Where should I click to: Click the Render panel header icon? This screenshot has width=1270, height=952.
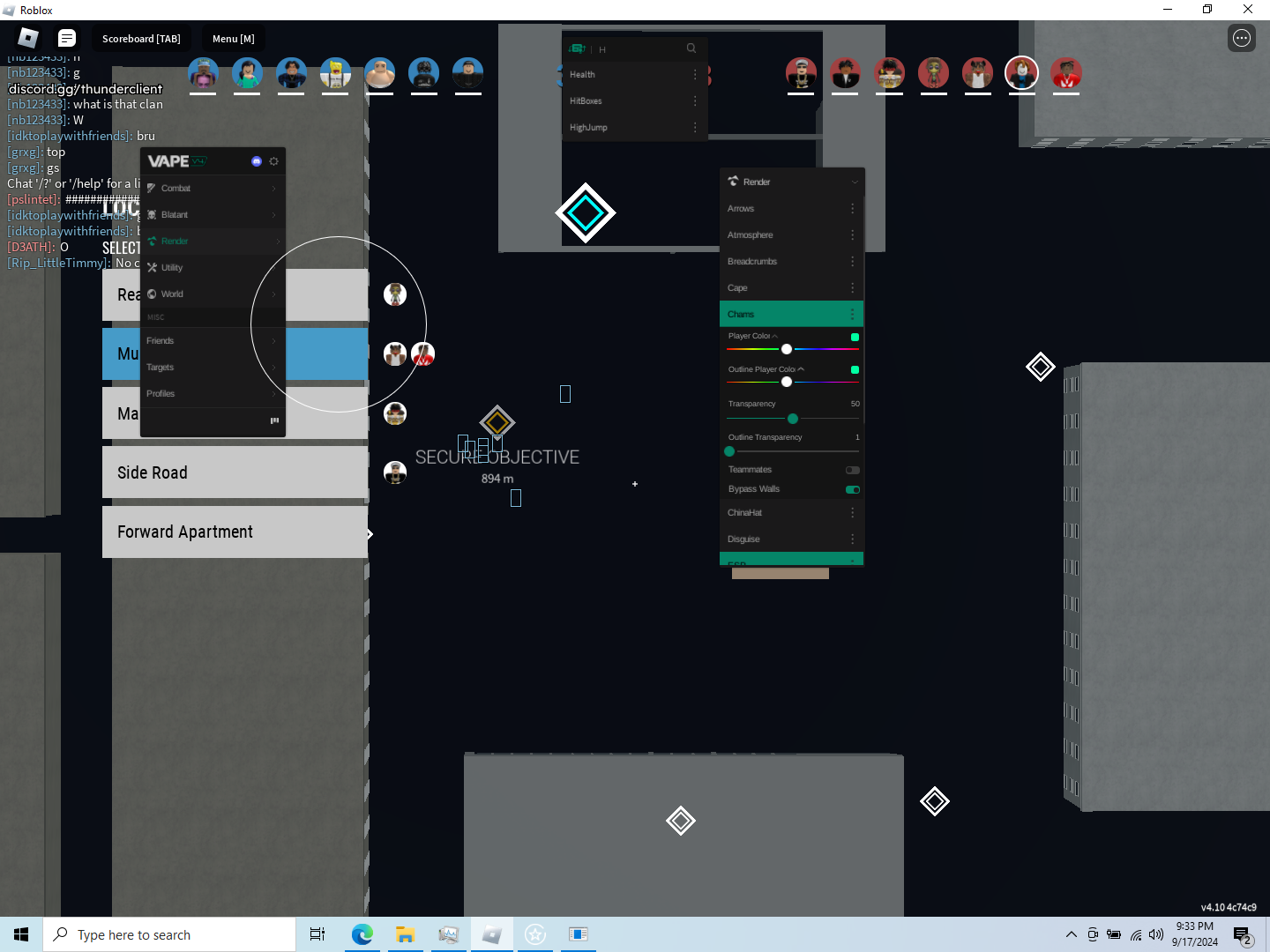733,181
